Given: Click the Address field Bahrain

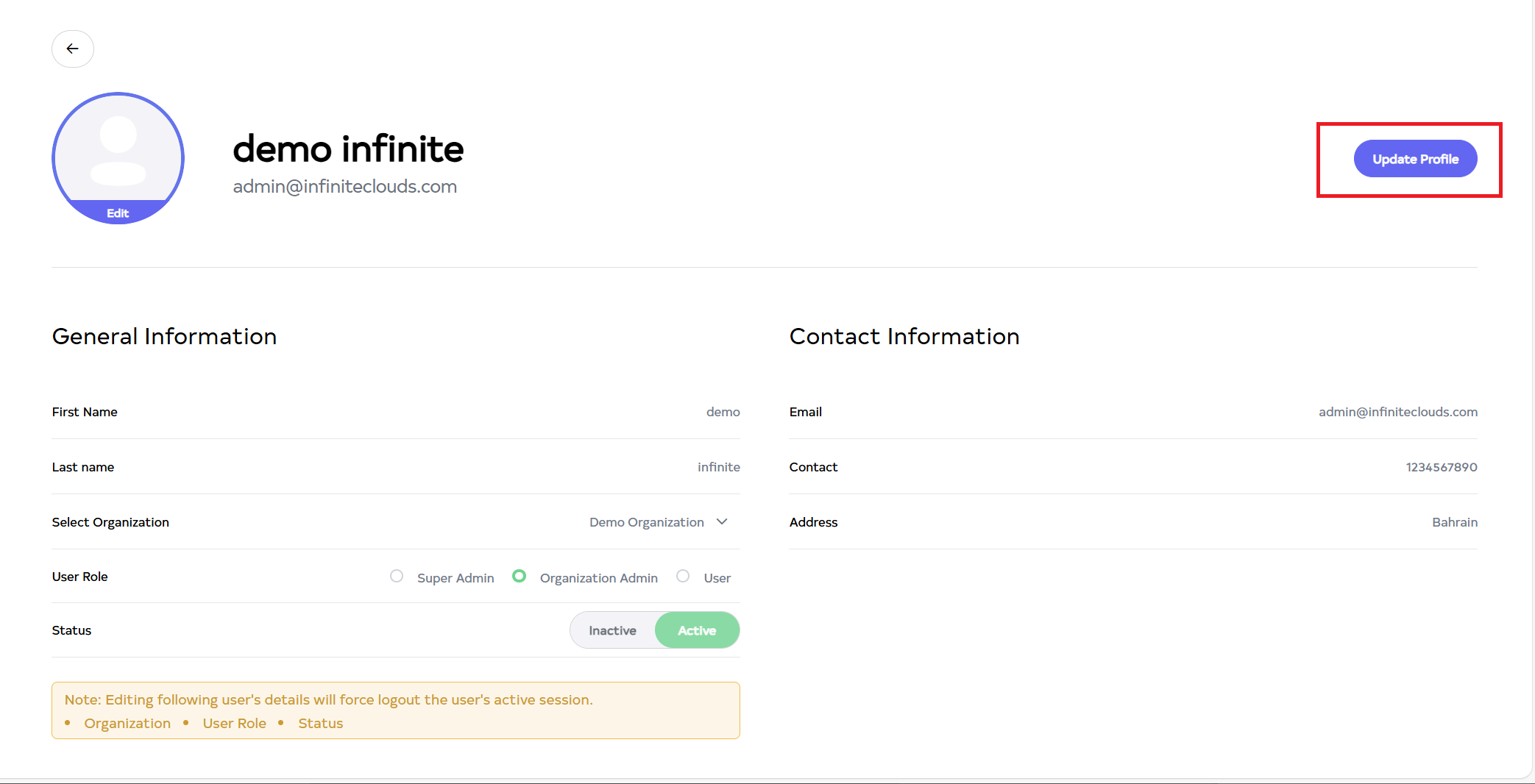Looking at the screenshot, I should (1454, 522).
